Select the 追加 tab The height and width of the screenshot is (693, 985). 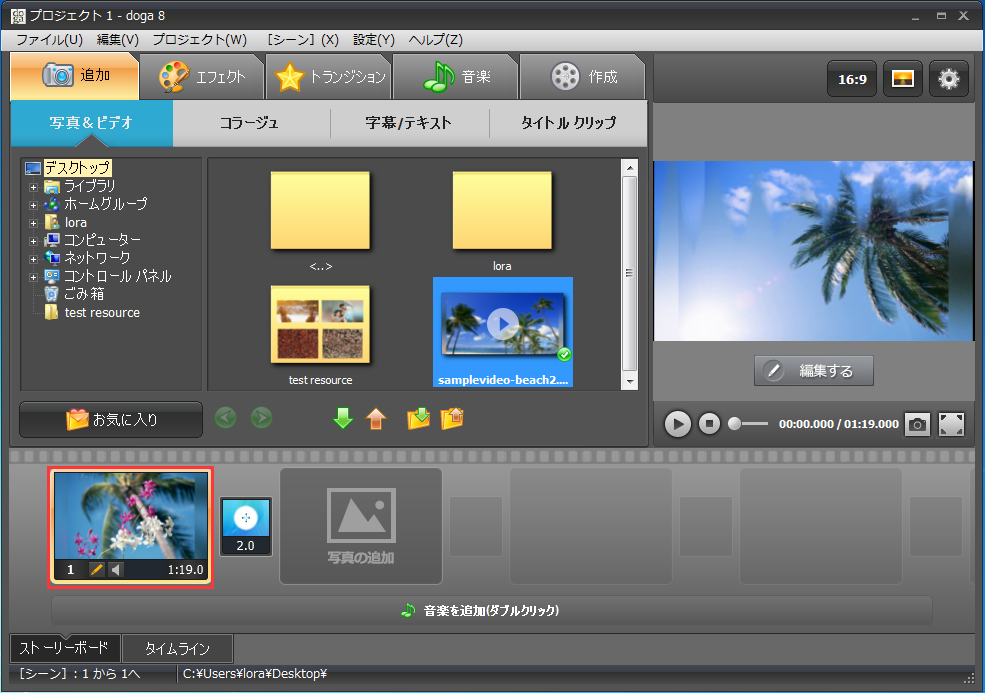(x=75, y=75)
